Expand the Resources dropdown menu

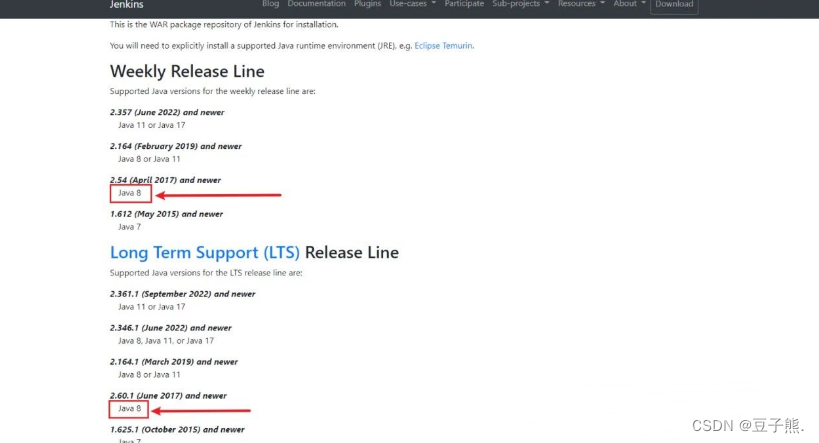[581, 4]
